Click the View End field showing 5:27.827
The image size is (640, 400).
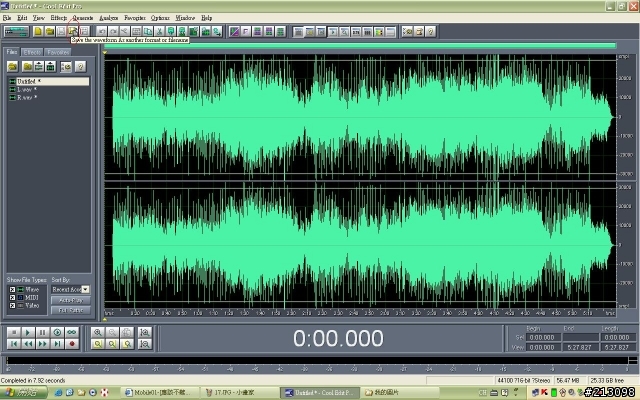(x=579, y=347)
